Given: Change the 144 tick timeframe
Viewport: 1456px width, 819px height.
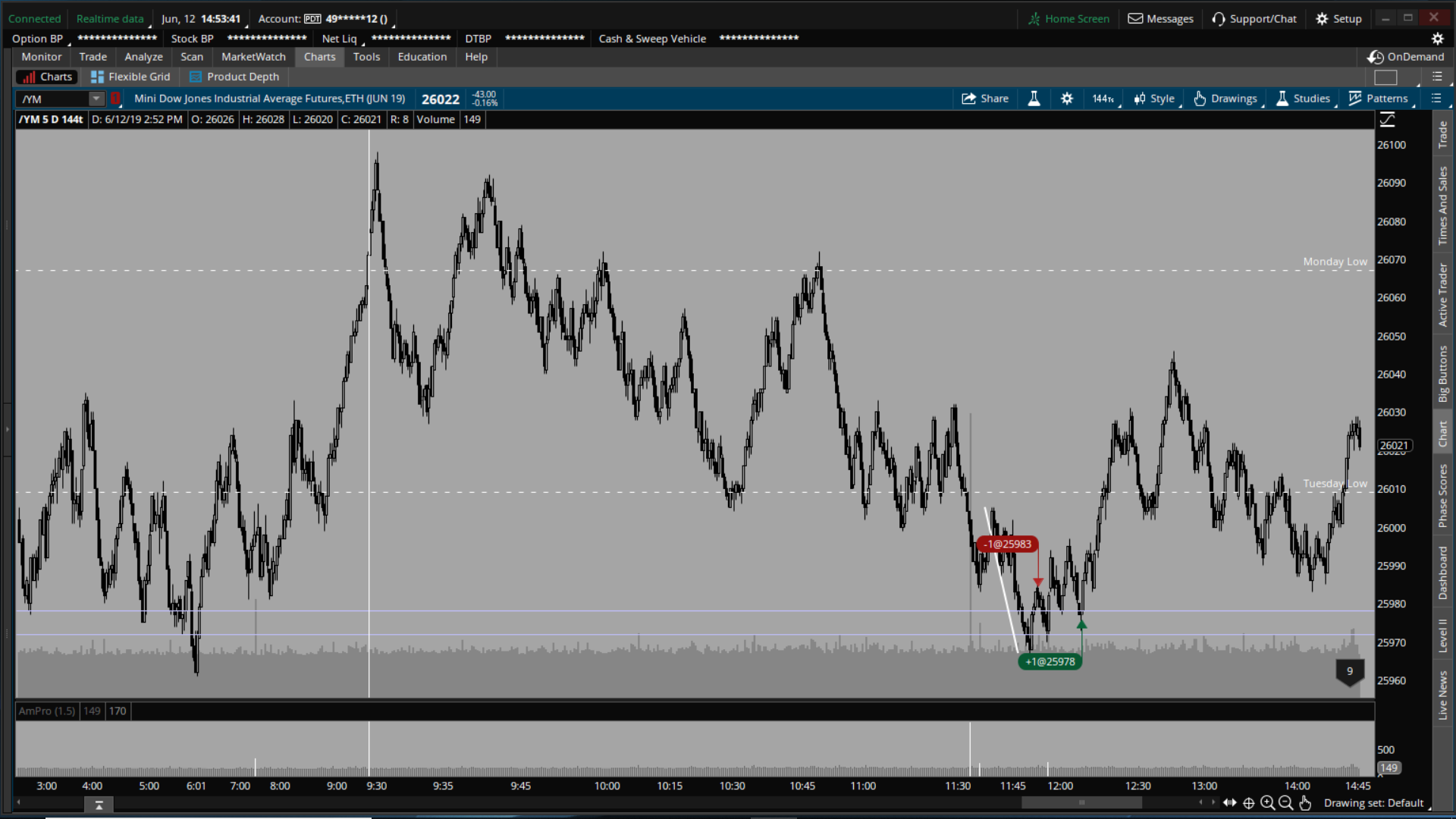Looking at the screenshot, I should pos(1103,99).
